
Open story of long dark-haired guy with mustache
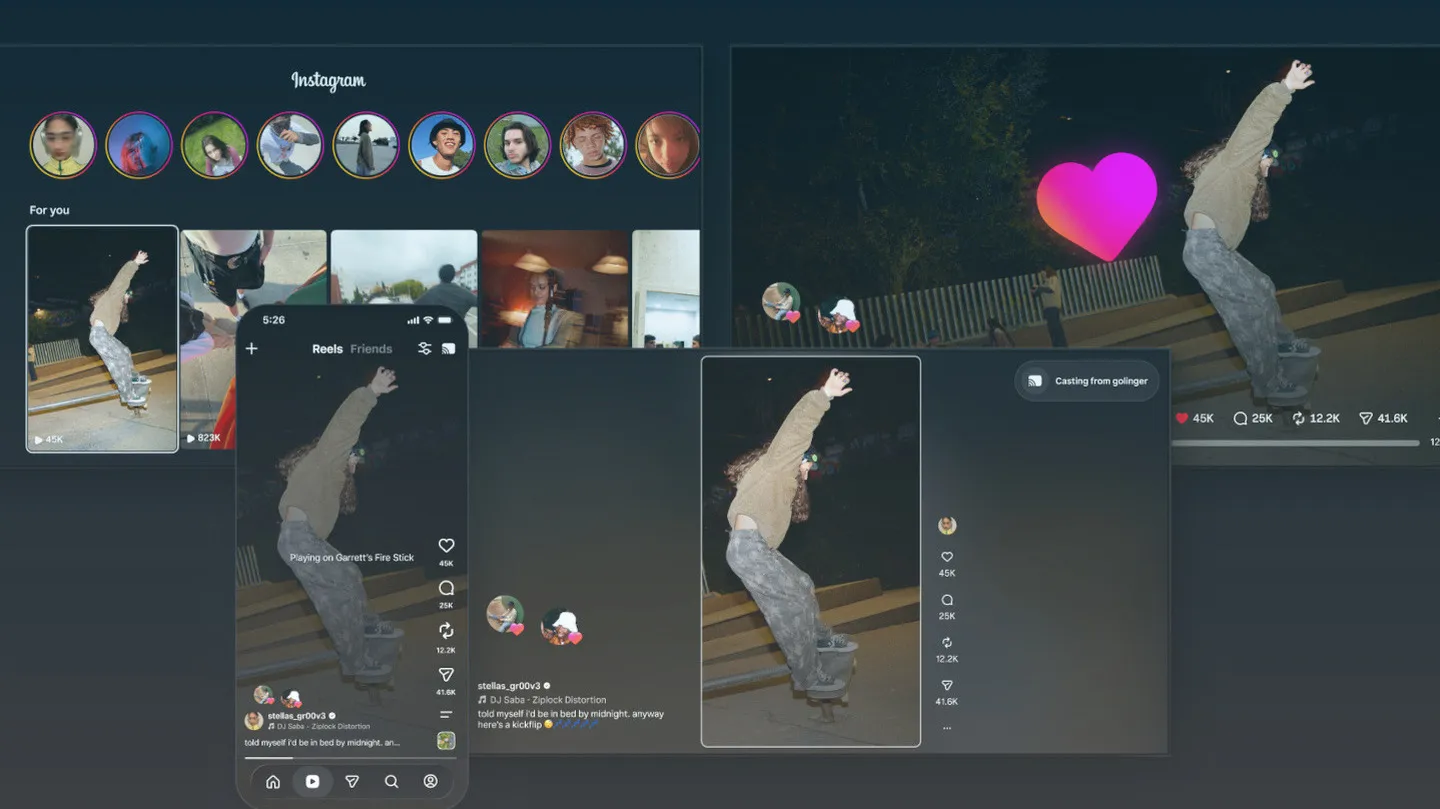coord(517,145)
